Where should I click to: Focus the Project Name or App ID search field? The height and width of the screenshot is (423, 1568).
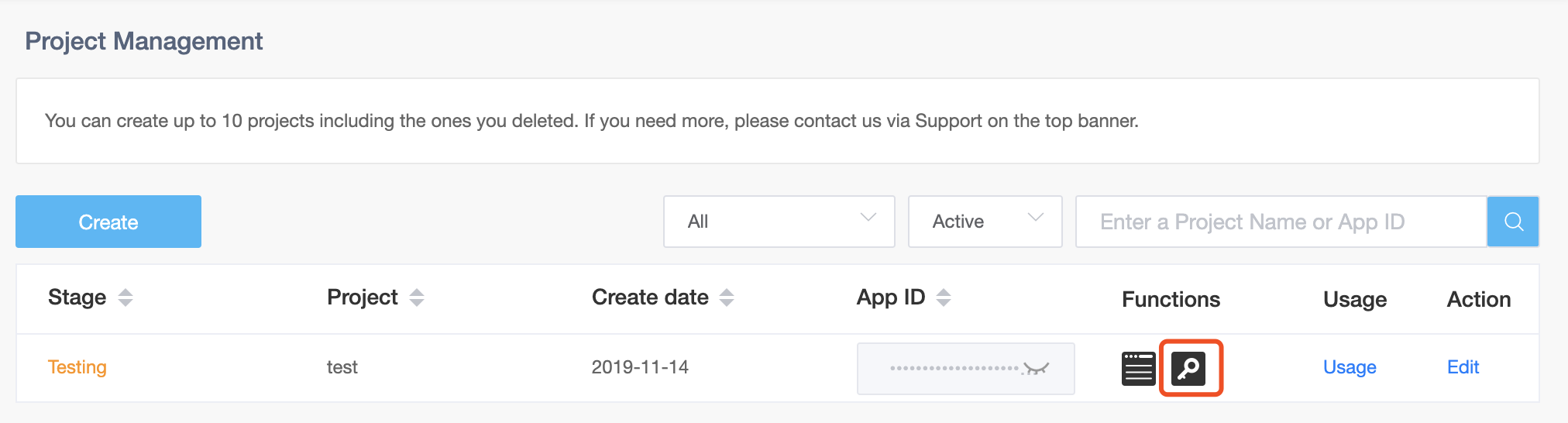coord(1281,222)
